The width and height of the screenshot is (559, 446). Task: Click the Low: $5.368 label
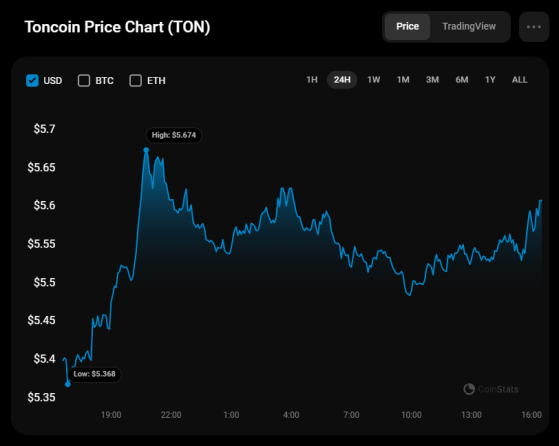[x=94, y=374]
